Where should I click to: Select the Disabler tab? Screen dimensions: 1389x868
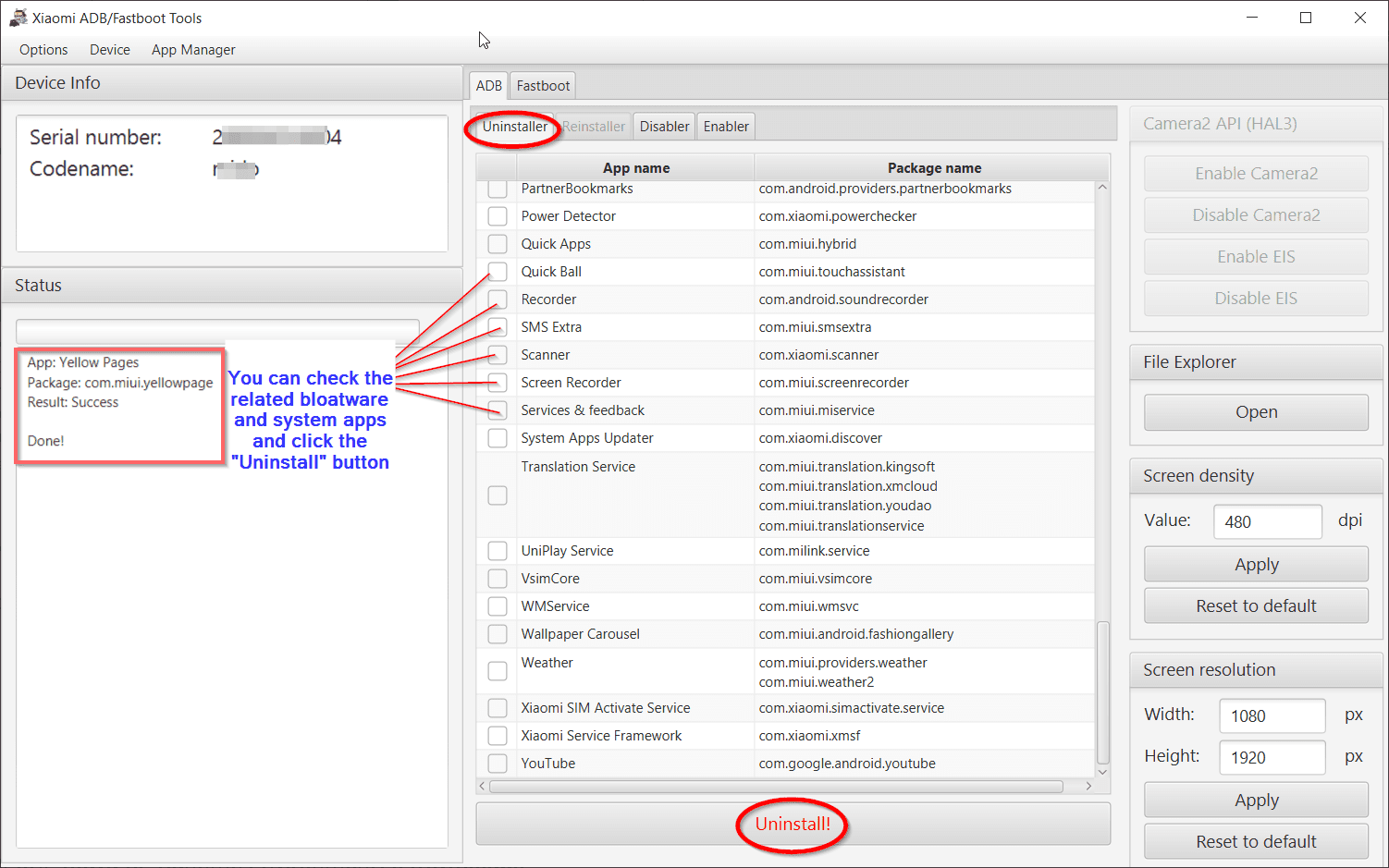[x=664, y=127]
